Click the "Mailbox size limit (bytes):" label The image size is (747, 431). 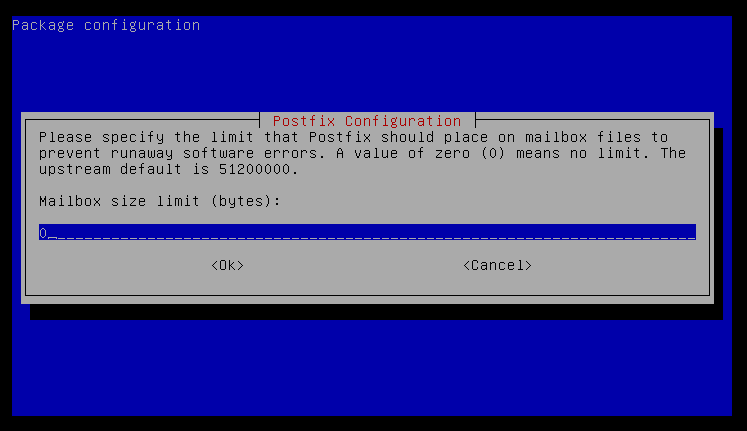pyautogui.click(x=160, y=201)
